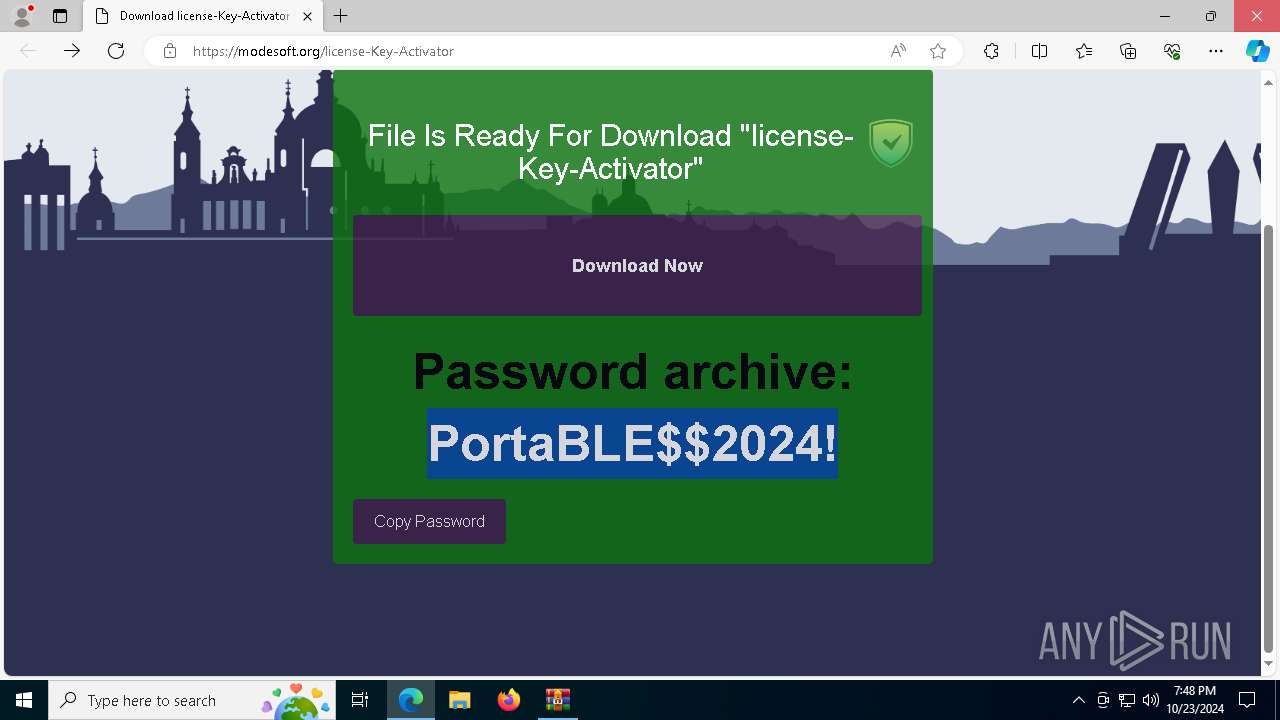The image size is (1280, 720).
Task: Open the Favorites list icon
Action: 1084,51
